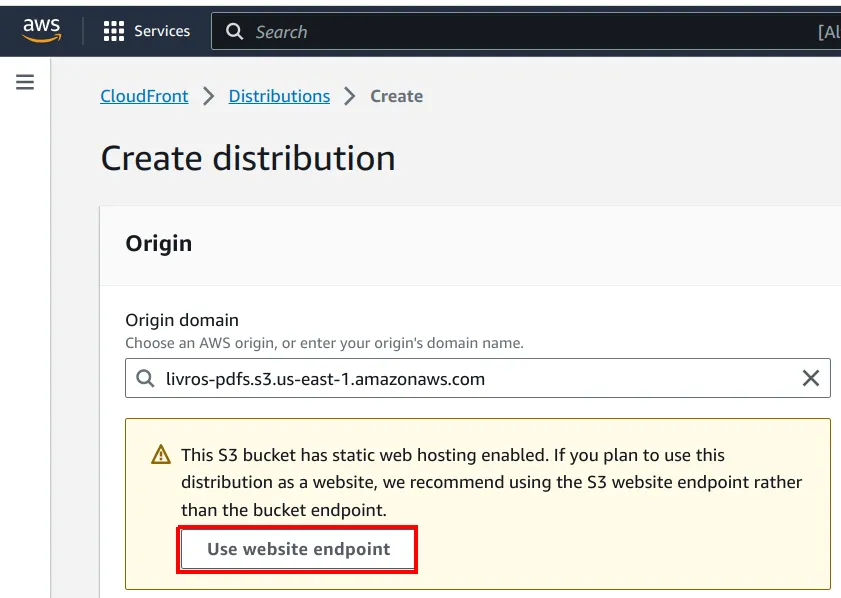Click inside the top Search bar
Image resolution: width=841 pixels, height=598 pixels.
coord(526,32)
